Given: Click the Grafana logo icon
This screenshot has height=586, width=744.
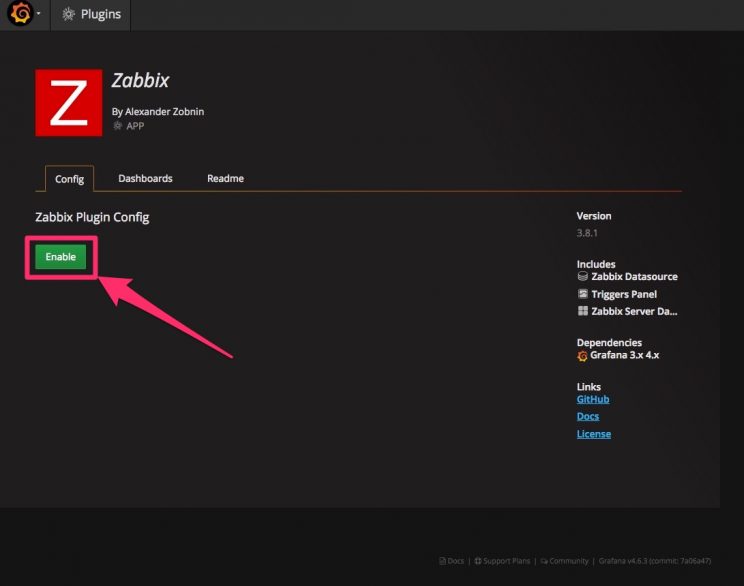Looking at the screenshot, I should tap(19, 14).
